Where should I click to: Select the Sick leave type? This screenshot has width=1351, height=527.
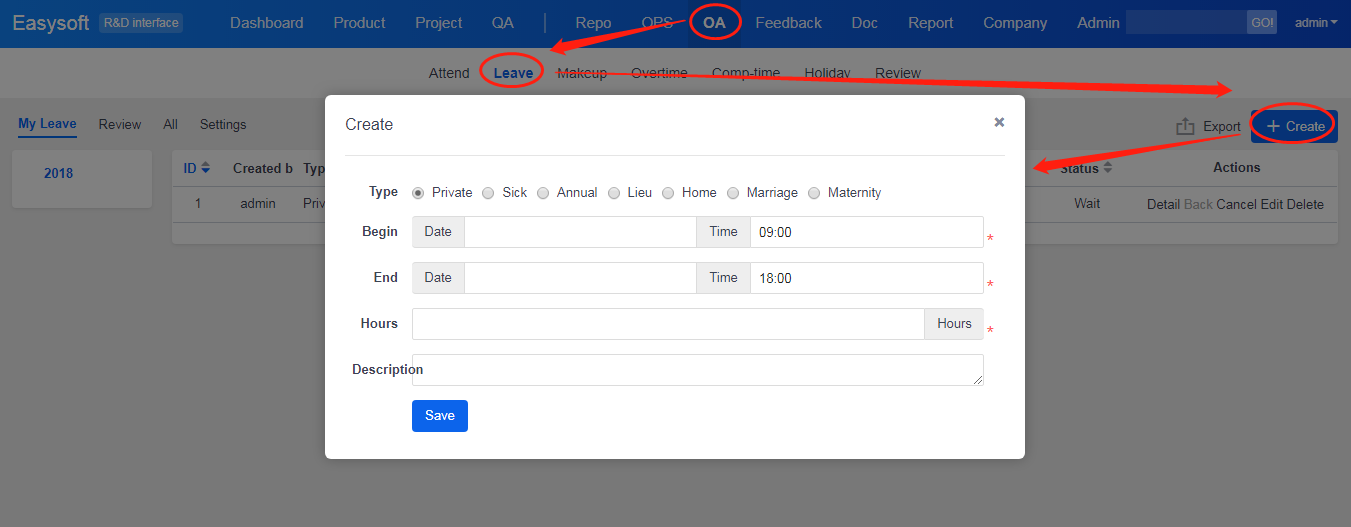pyautogui.click(x=488, y=193)
